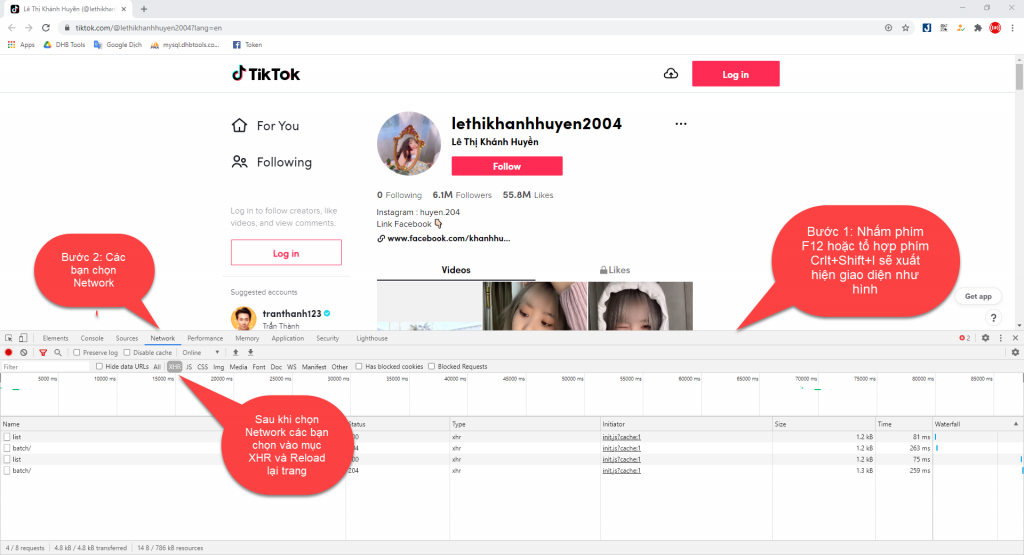This screenshot has width=1024, height=555.
Task: Reload the page using browser refresh icon
Action: click(x=46, y=27)
